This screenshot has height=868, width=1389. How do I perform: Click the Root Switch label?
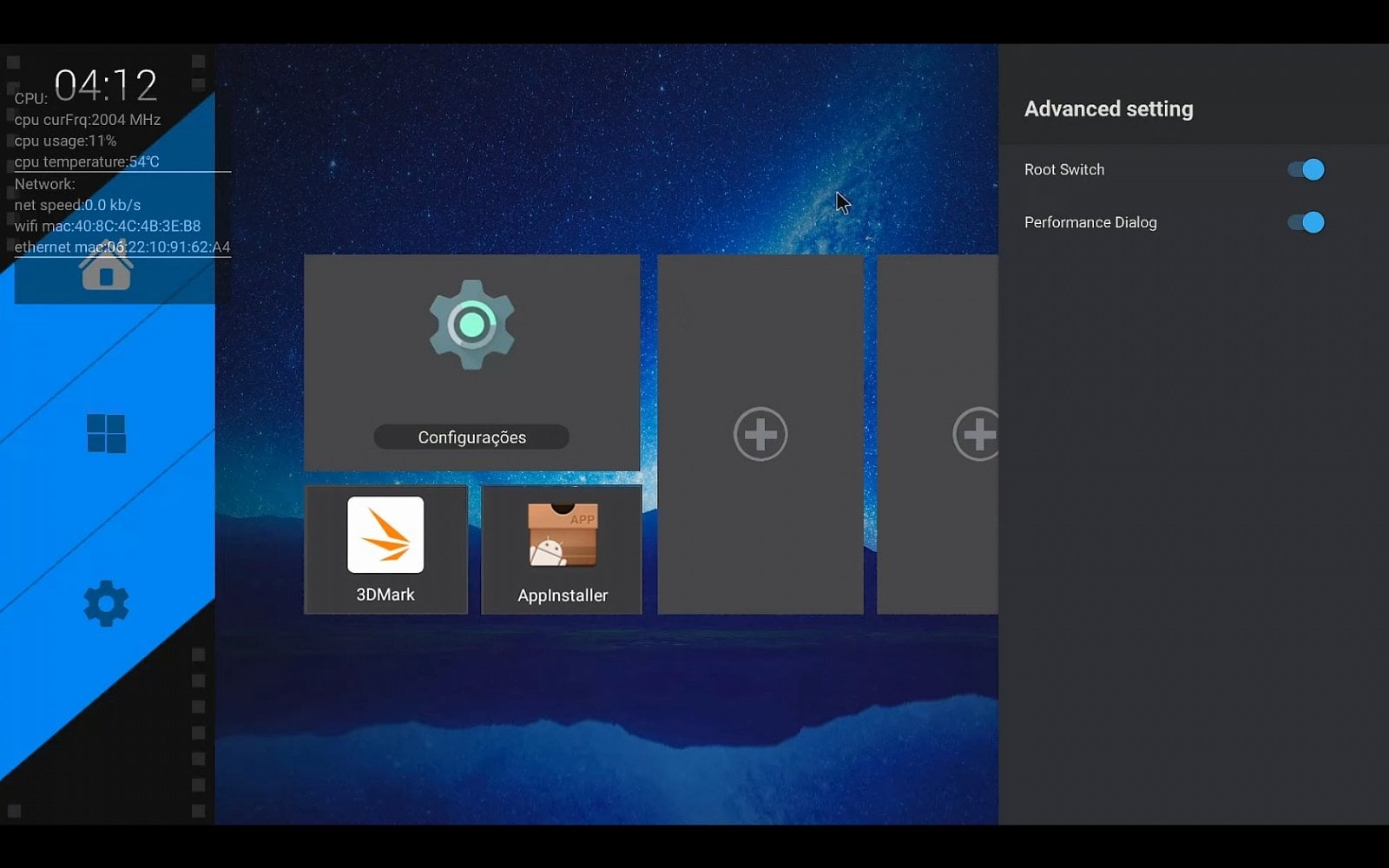[1063, 169]
